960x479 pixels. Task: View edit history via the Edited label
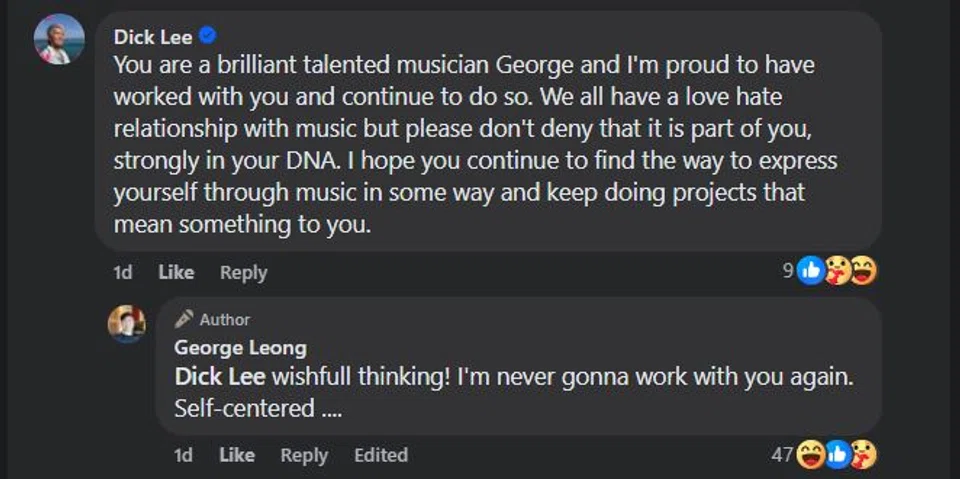pyautogui.click(x=381, y=455)
